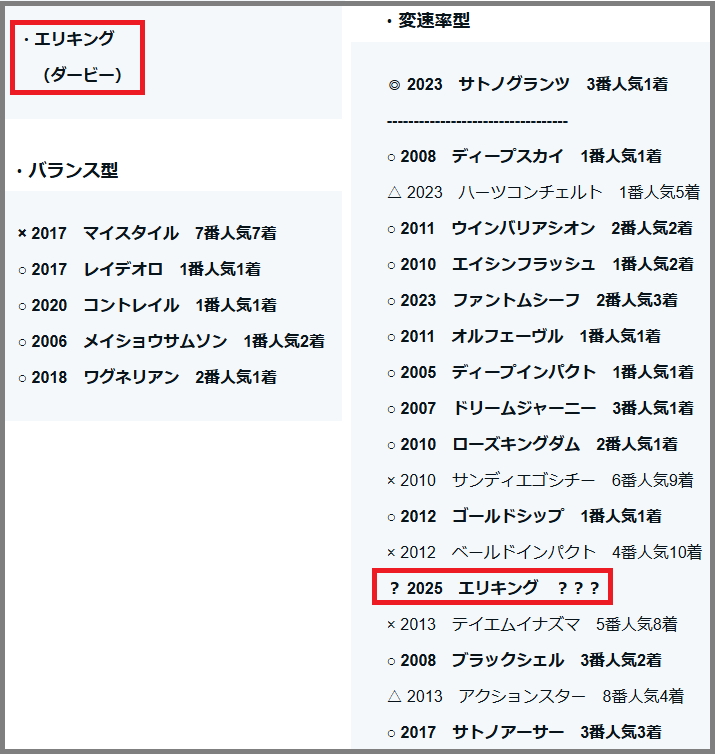The height and width of the screenshot is (754, 716).
Task: Select the highlighted 2025 エリキング ??? row
Action: [x=493, y=587]
